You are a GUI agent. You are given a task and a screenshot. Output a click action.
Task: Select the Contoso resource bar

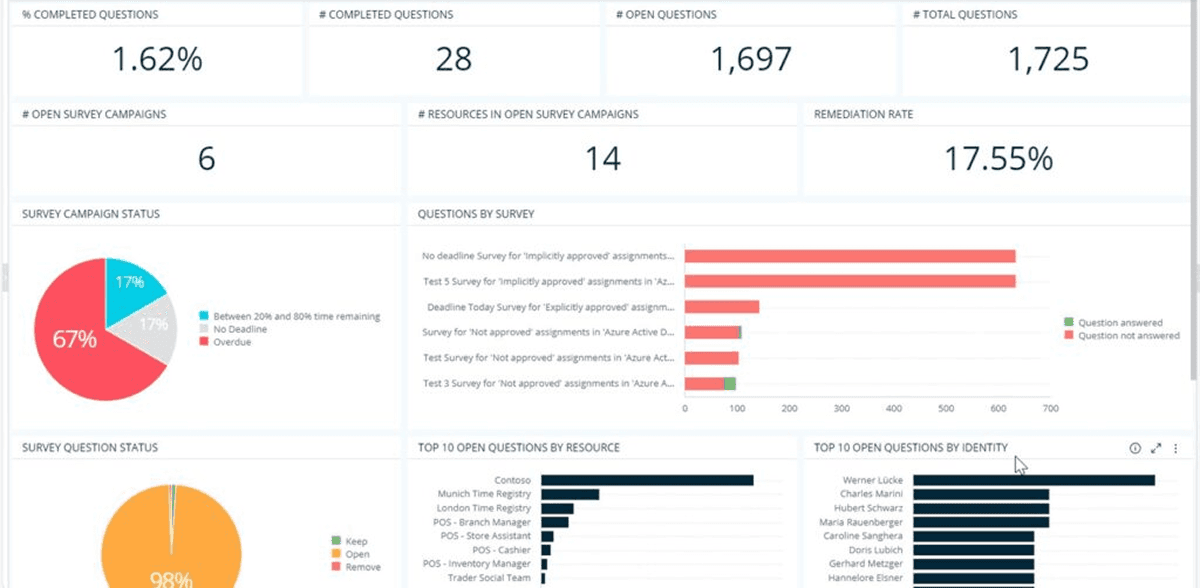coord(647,480)
